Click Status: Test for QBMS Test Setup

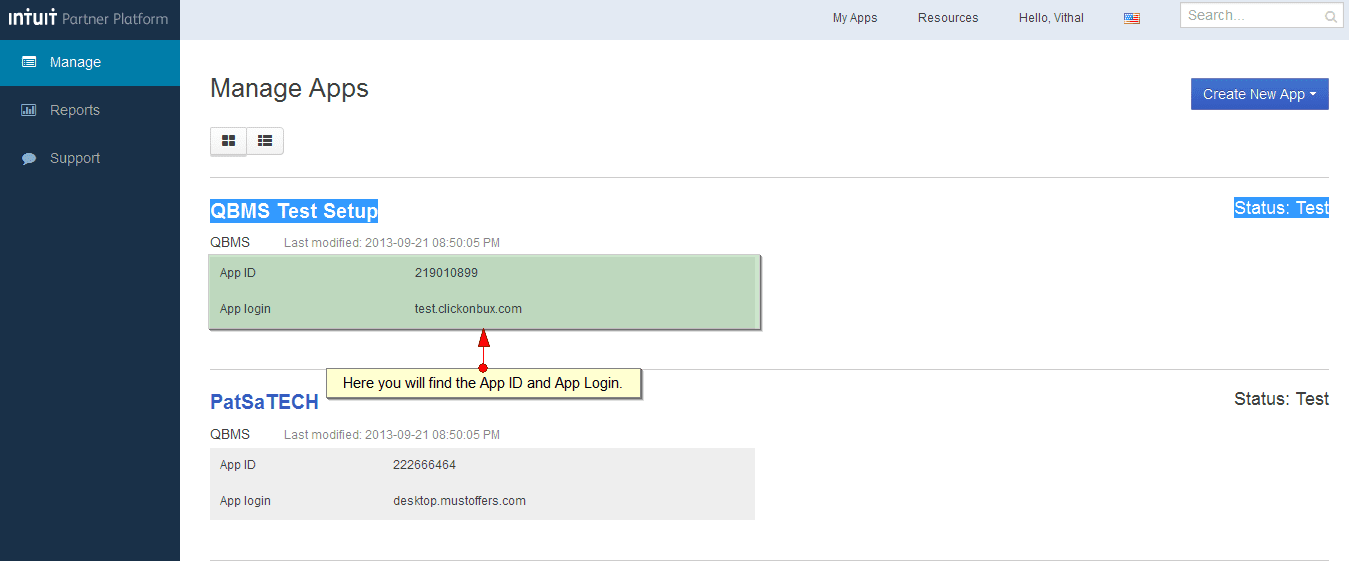click(x=1281, y=208)
